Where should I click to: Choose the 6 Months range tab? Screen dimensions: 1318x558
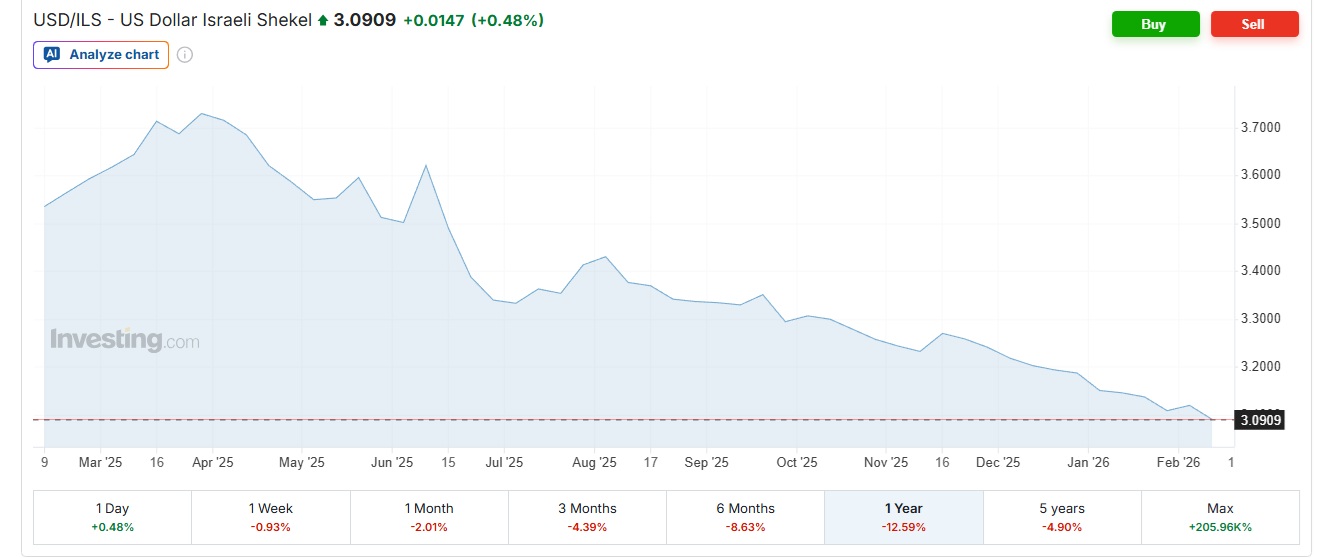pos(745,517)
